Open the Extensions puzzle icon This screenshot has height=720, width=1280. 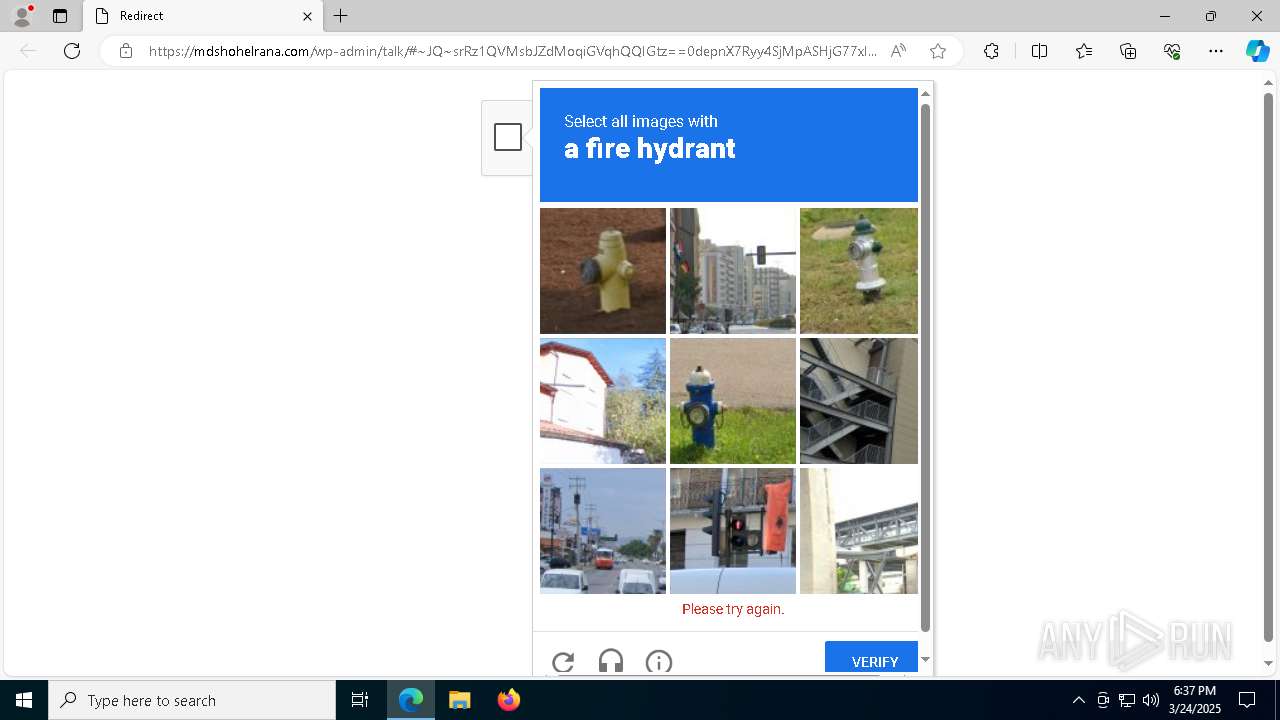[x=991, y=51]
